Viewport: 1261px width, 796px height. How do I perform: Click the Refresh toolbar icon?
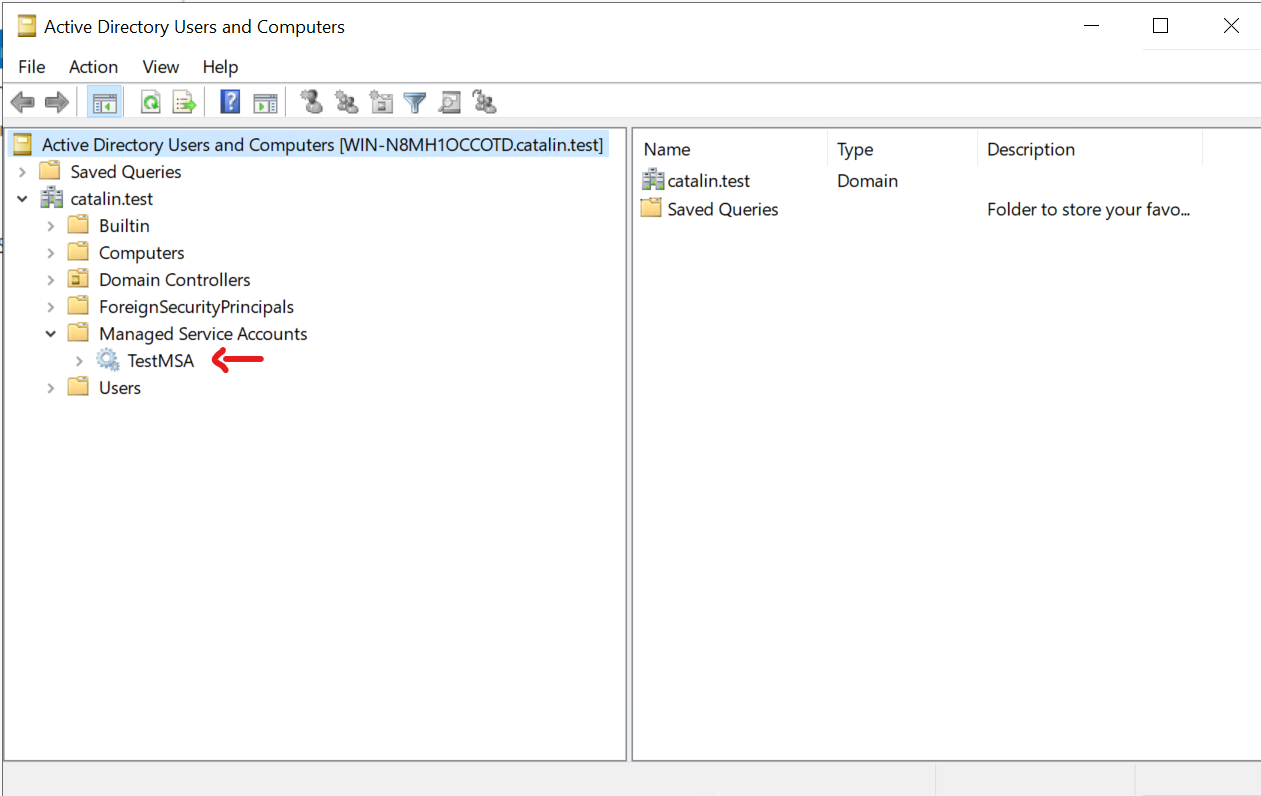(151, 102)
